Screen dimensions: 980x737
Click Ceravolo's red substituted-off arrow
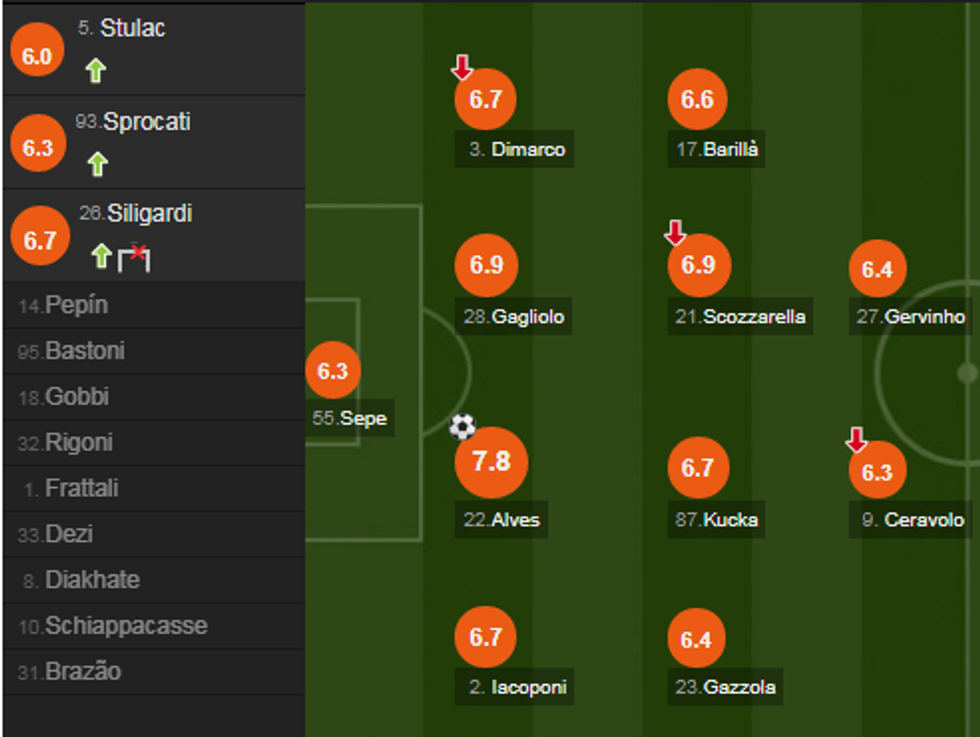pyautogui.click(x=856, y=438)
